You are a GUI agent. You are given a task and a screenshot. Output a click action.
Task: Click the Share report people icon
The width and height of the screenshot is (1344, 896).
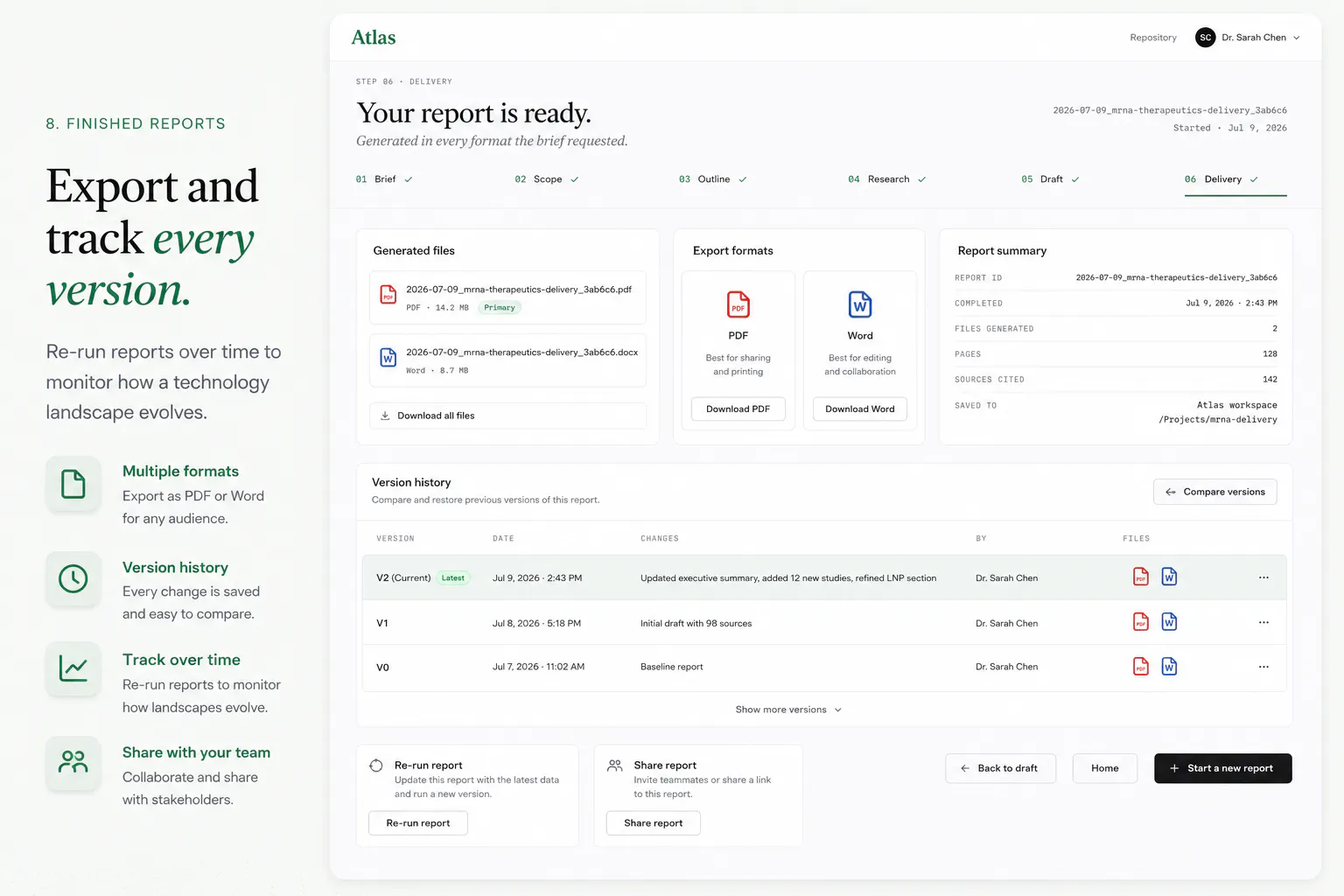pyautogui.click(x=615, y=766)
